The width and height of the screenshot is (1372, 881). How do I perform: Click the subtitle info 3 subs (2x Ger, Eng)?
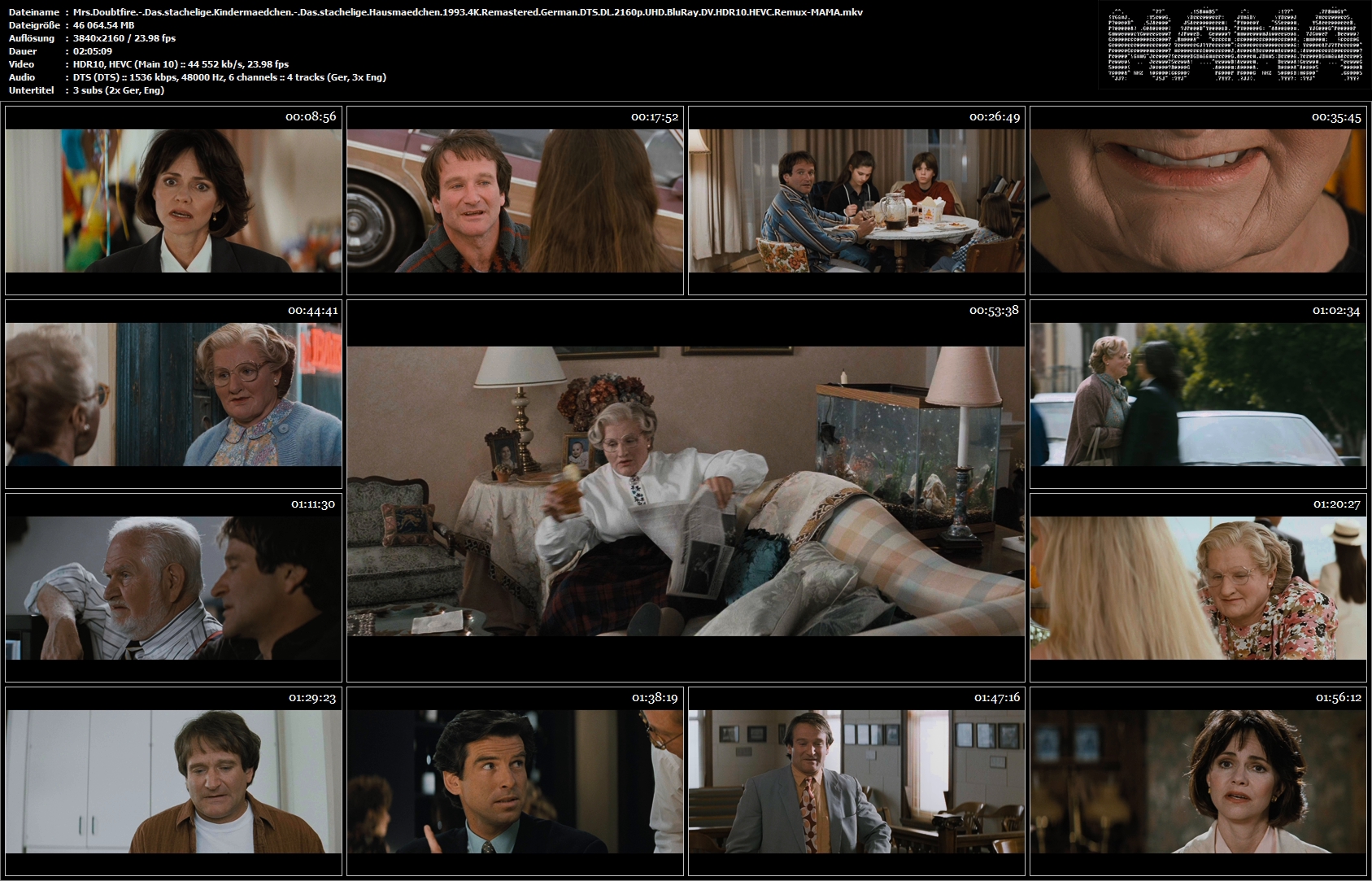[119, 90]
